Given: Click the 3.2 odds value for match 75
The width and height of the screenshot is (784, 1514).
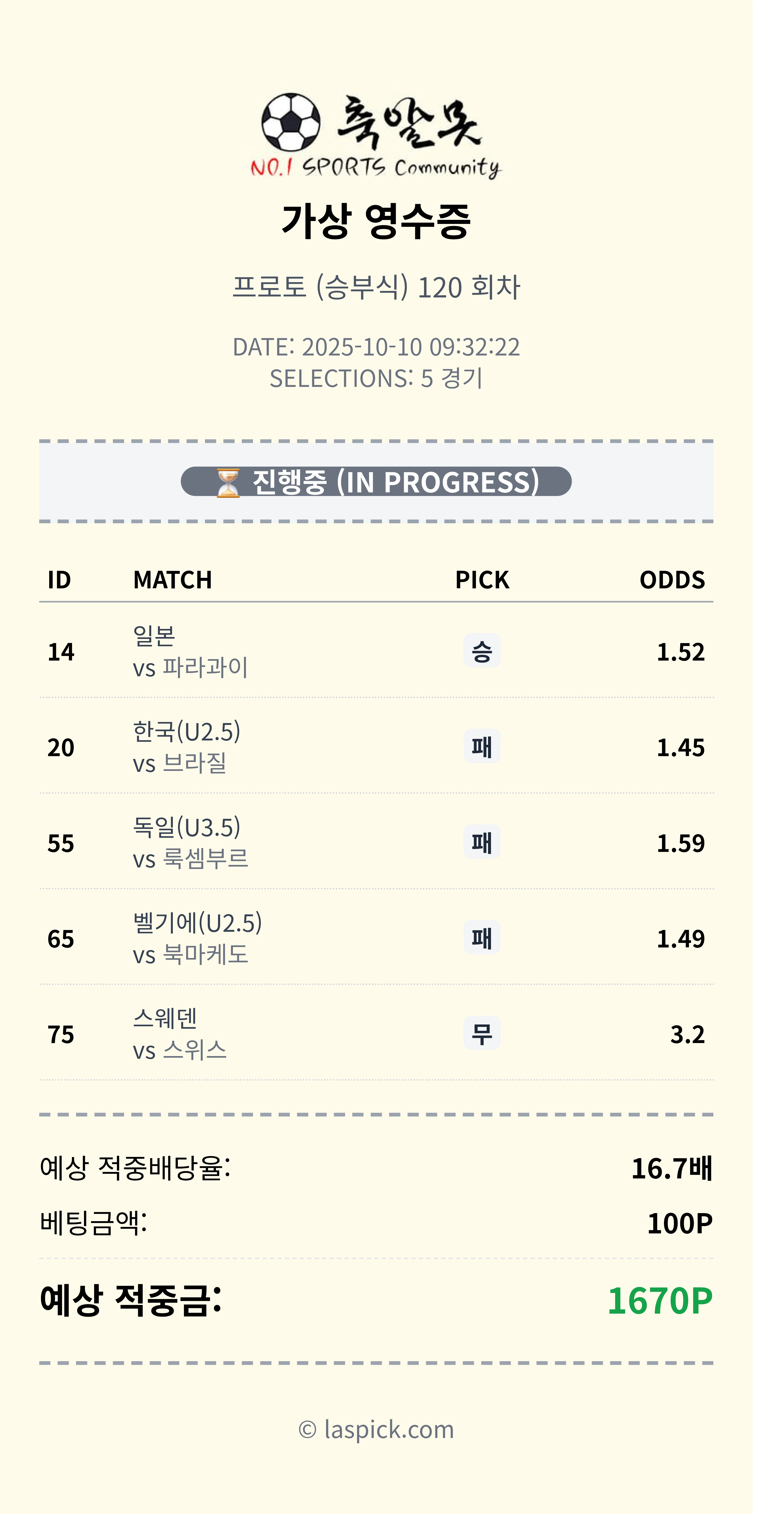Looking at the screenshot, I should pyautogui.click(x=687, y=1034).
